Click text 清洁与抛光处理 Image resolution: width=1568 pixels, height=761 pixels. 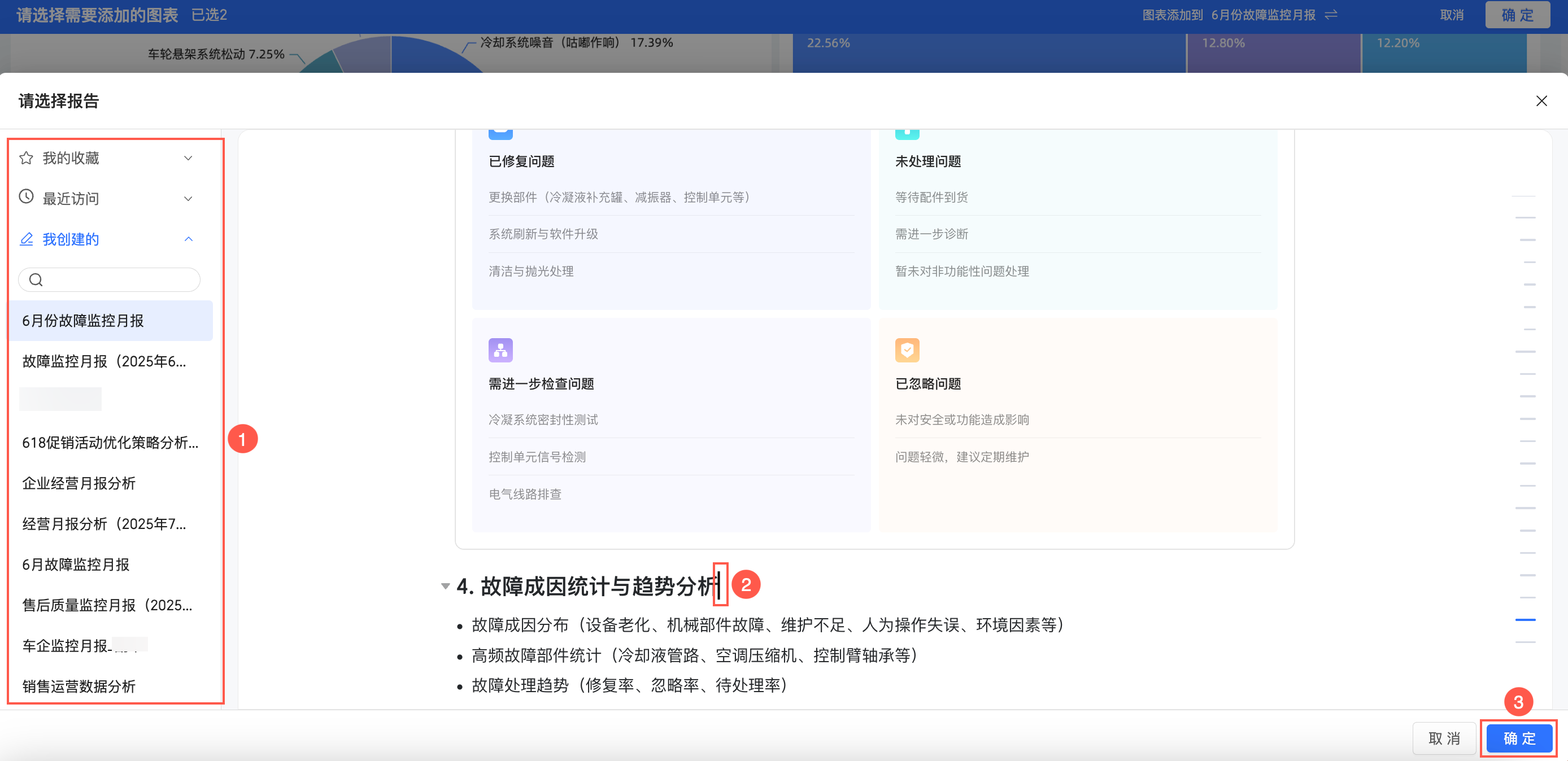point(531,272)
